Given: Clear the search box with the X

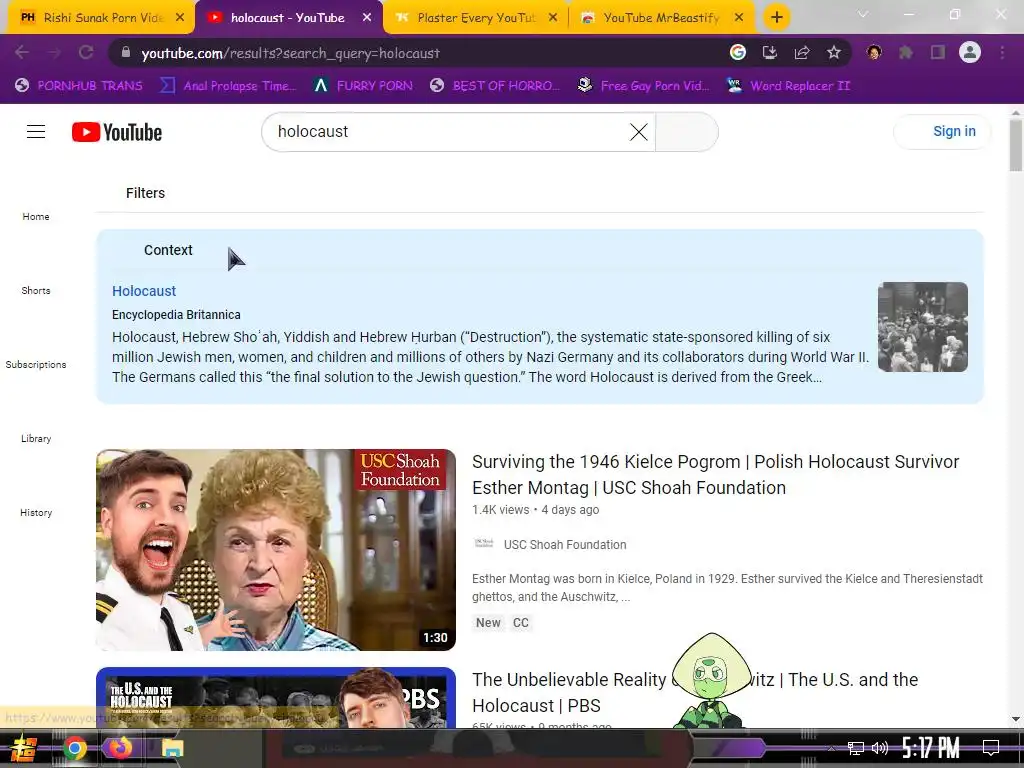Looking at the screenshot, I should pyautogui.click(x=639, y=132).
